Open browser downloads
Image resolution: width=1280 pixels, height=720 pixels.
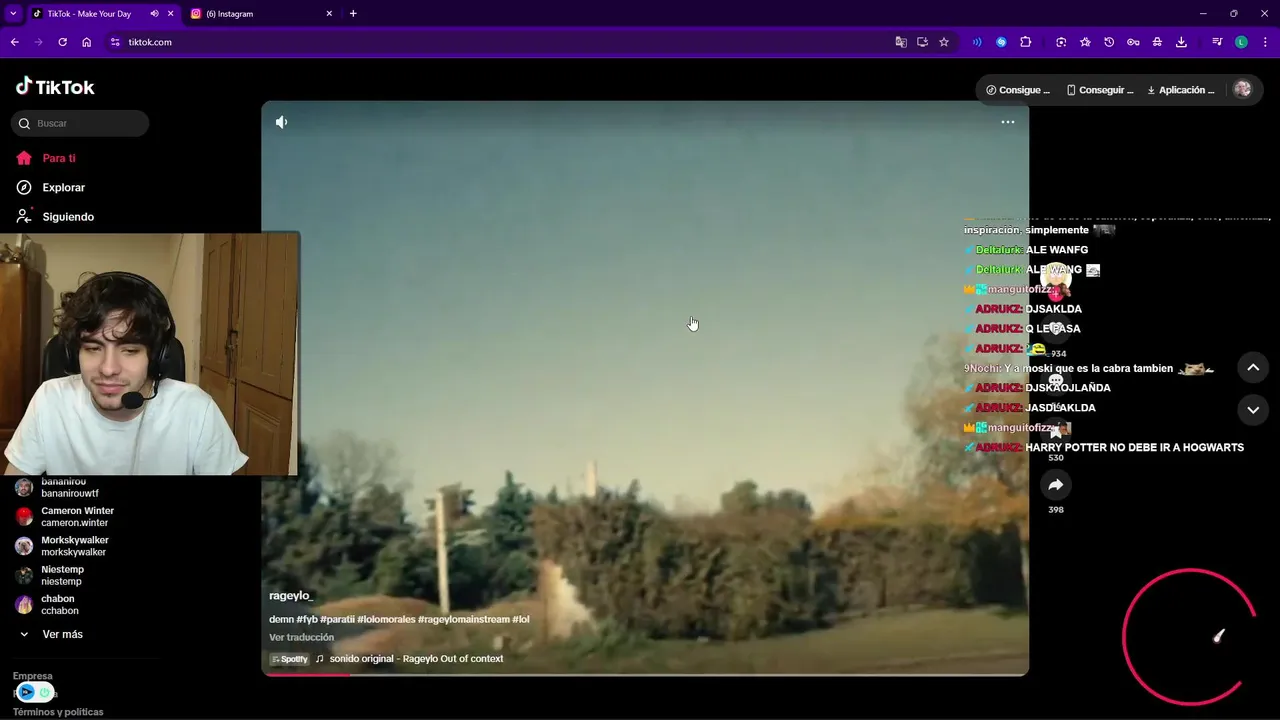coord(1181,42)
